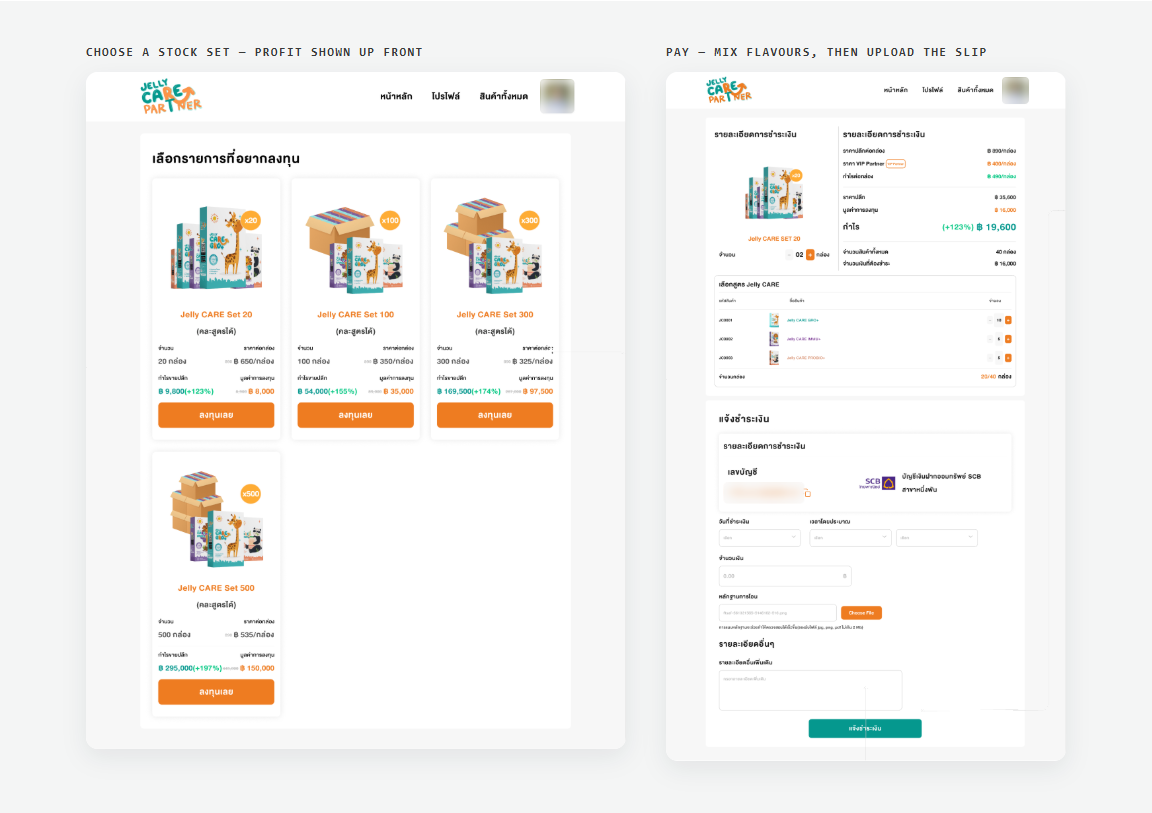Click the x500 badge on the Set 500 card
1152x813 pixels.
pos(251,494)
